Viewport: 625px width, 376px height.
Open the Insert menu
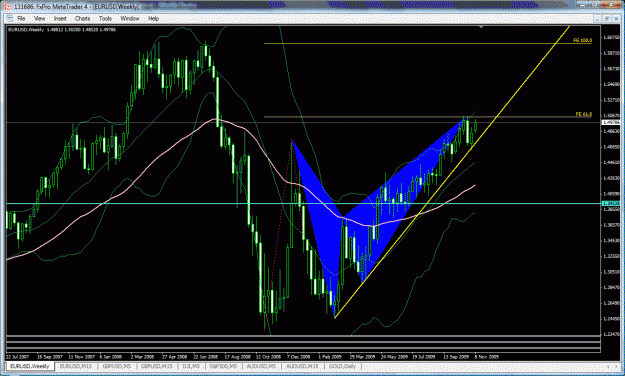60,18
